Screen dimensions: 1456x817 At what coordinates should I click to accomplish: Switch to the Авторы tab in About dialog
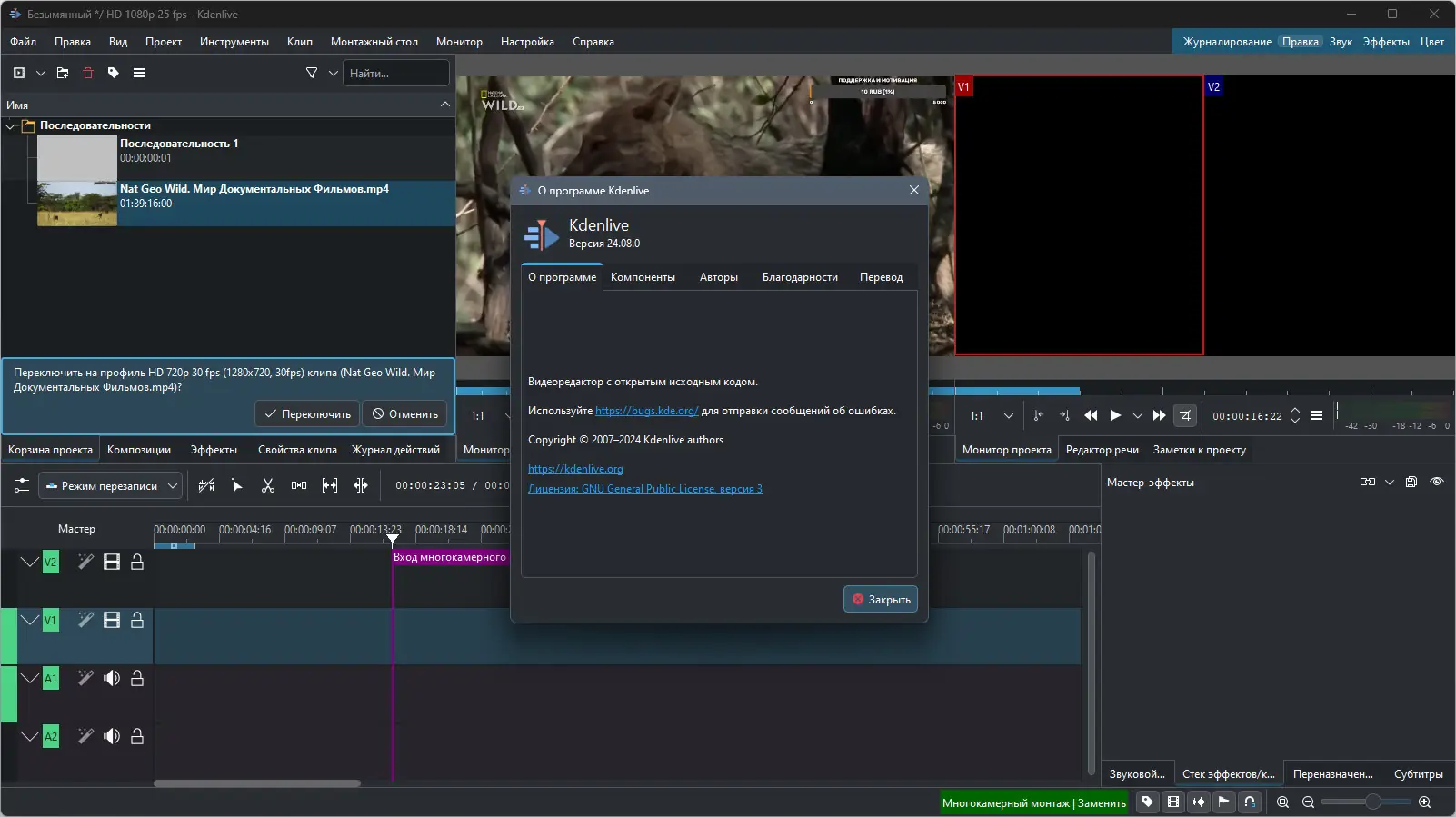[718, 277]
